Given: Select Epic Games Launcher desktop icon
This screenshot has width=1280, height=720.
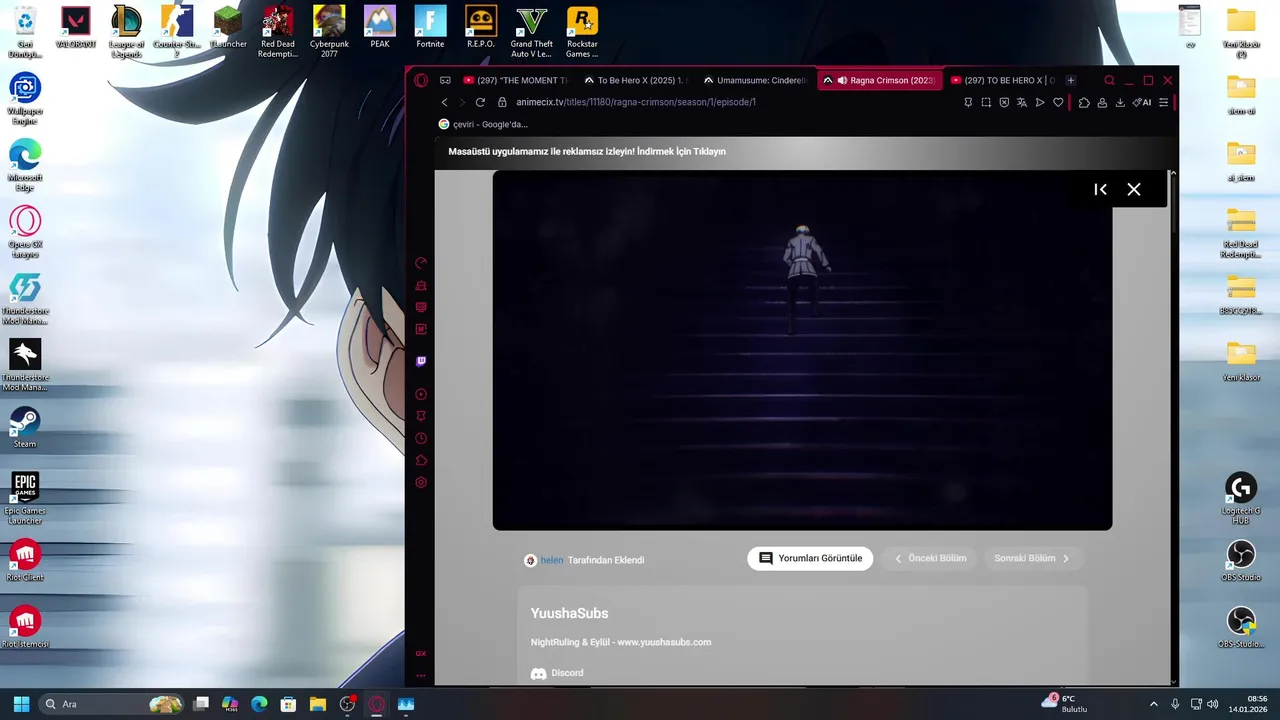Looking at the screenshot, I should pyautogui.click(x=25, y=498).
